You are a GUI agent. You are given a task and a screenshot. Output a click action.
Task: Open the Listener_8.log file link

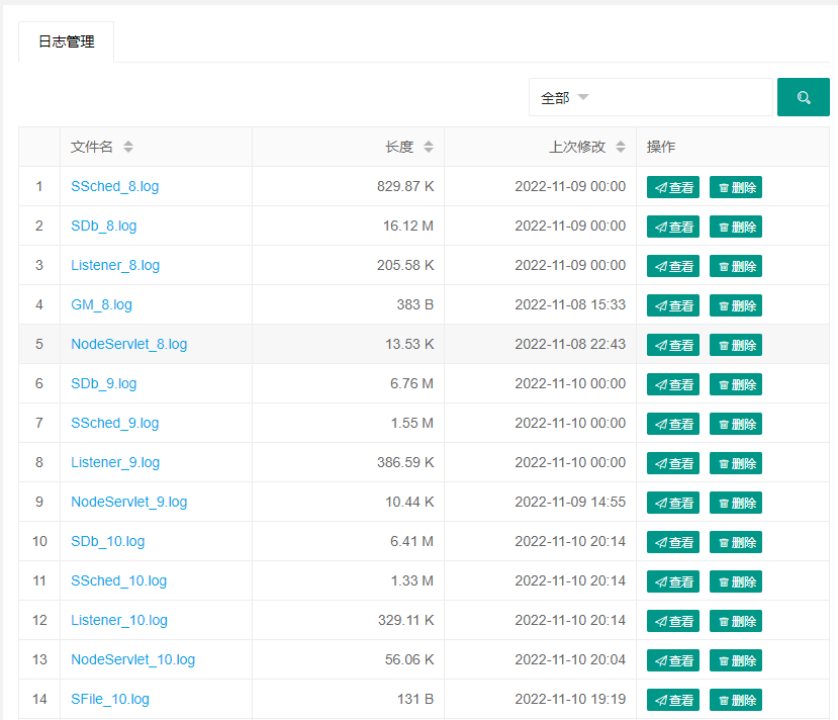[x=115, y=265]
